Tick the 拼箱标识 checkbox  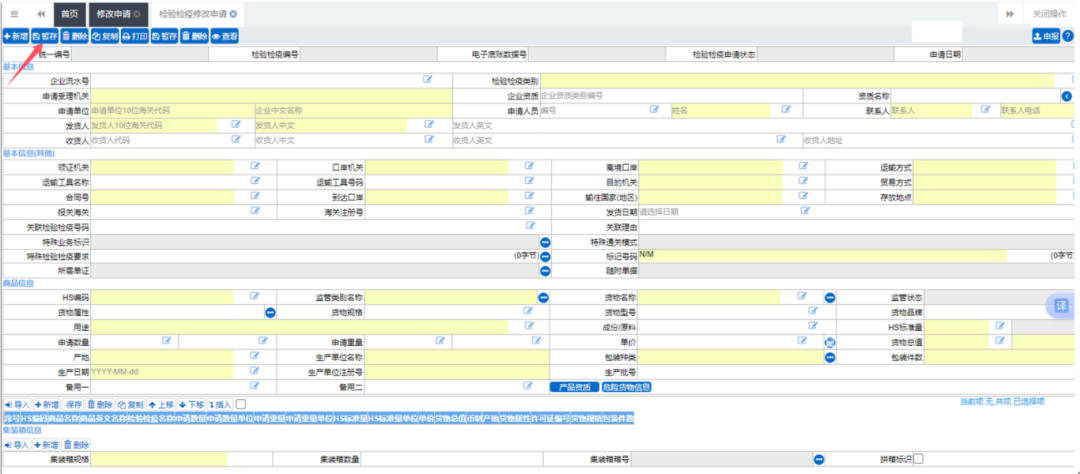(919, 459)
